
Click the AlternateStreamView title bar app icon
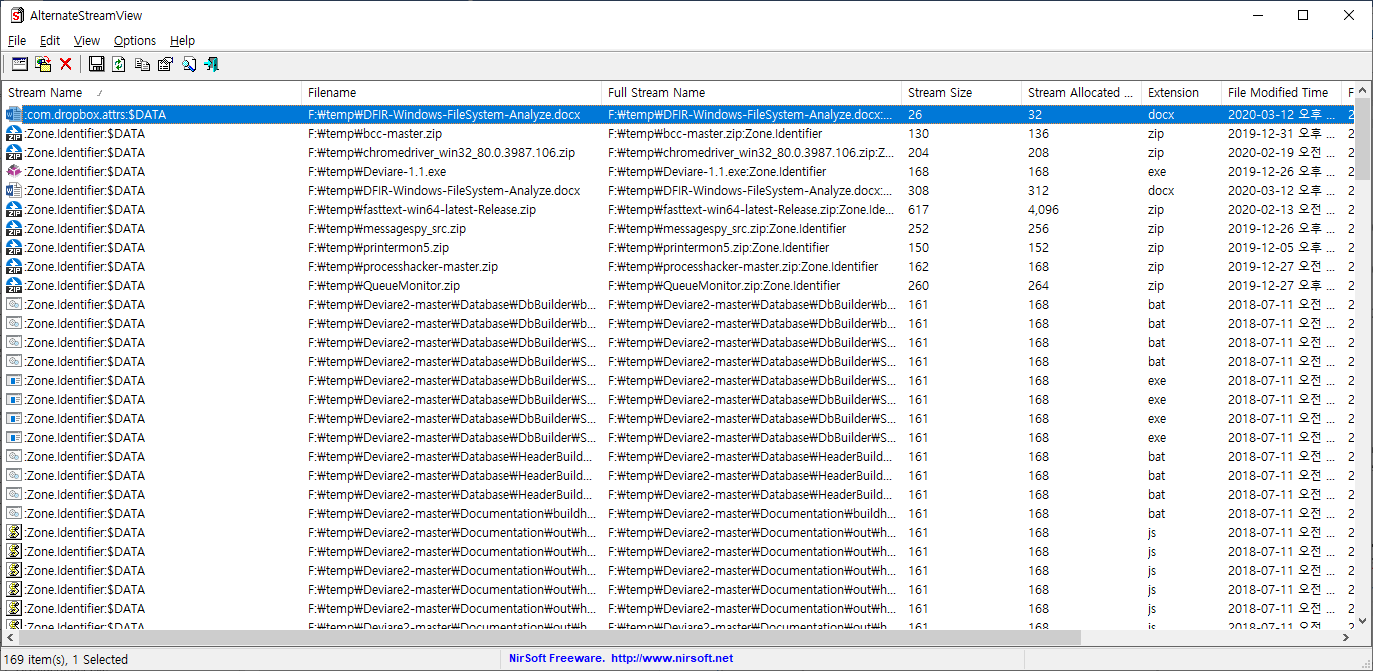(x=15, y=15)
